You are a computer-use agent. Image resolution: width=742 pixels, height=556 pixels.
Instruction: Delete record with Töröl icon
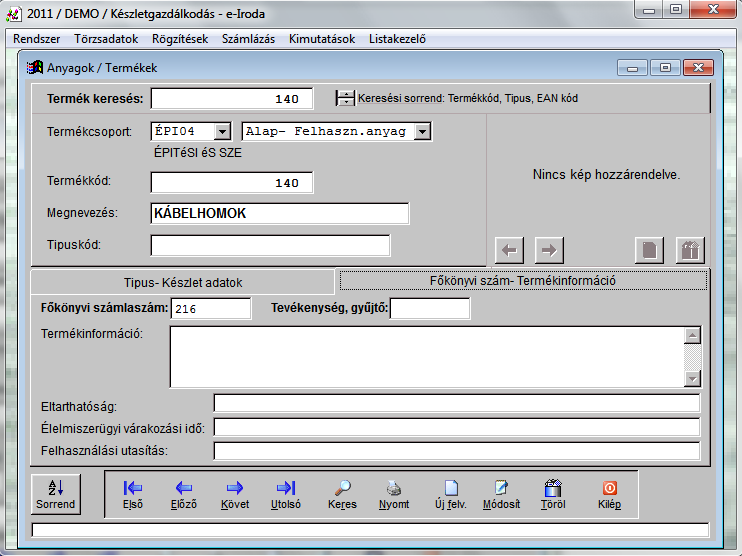tap(553, 493)
